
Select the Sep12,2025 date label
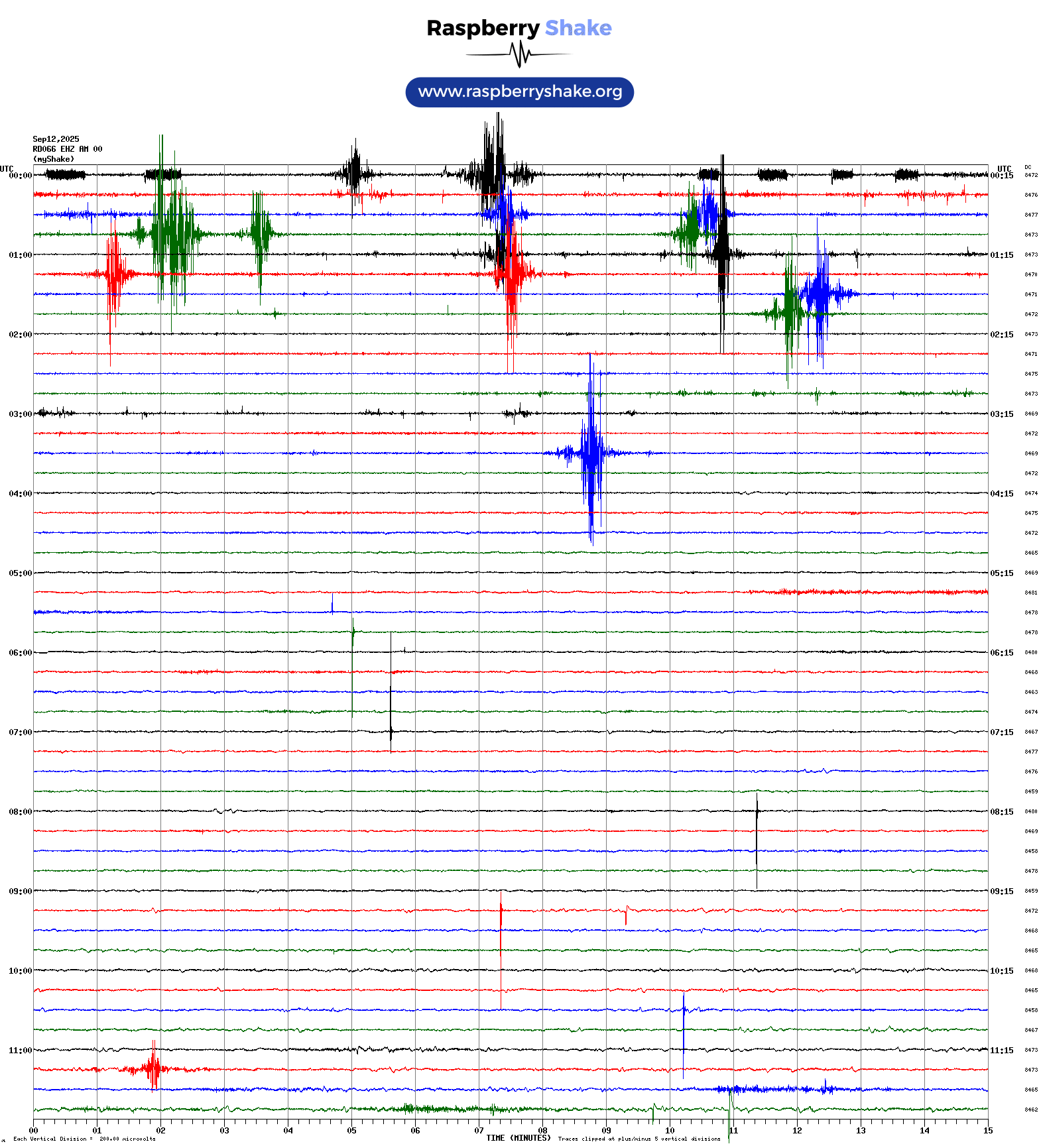pyautogui.click(x=56, y=139)
